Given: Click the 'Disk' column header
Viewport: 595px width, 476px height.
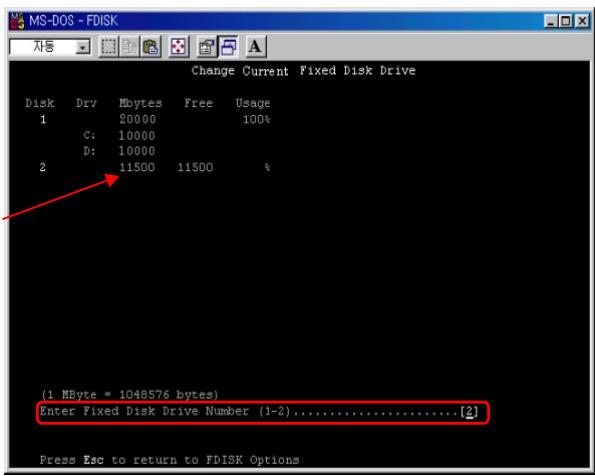Looking at the screenshot, I should coord(40,103).
